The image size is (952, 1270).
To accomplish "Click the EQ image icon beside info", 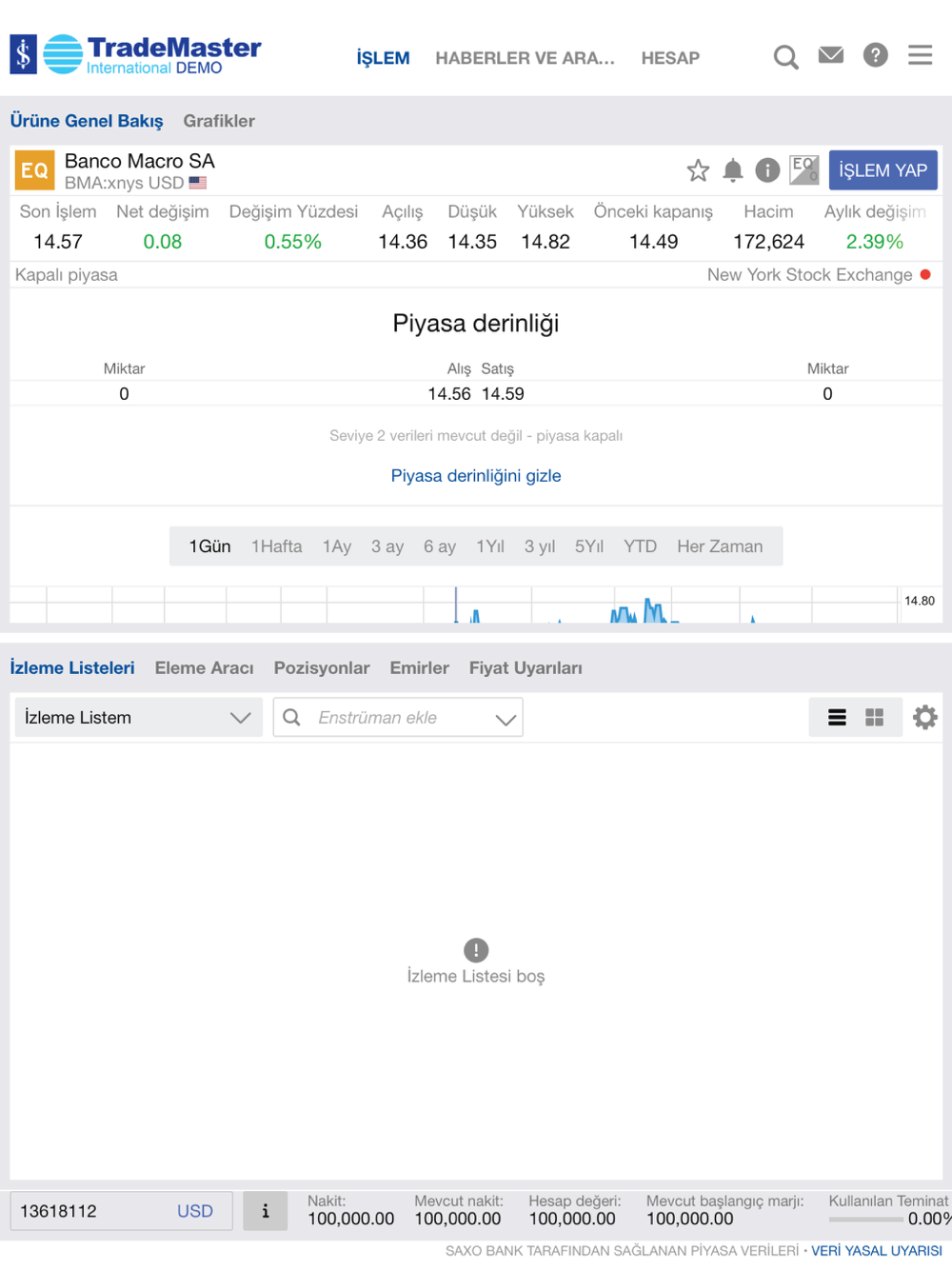I will (x=804, y=170).
